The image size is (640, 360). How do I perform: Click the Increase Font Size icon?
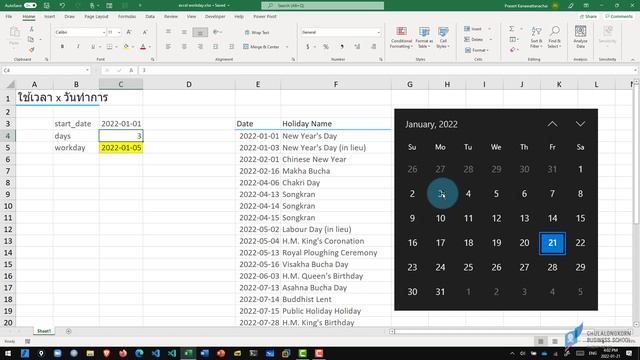coord(129,32)
